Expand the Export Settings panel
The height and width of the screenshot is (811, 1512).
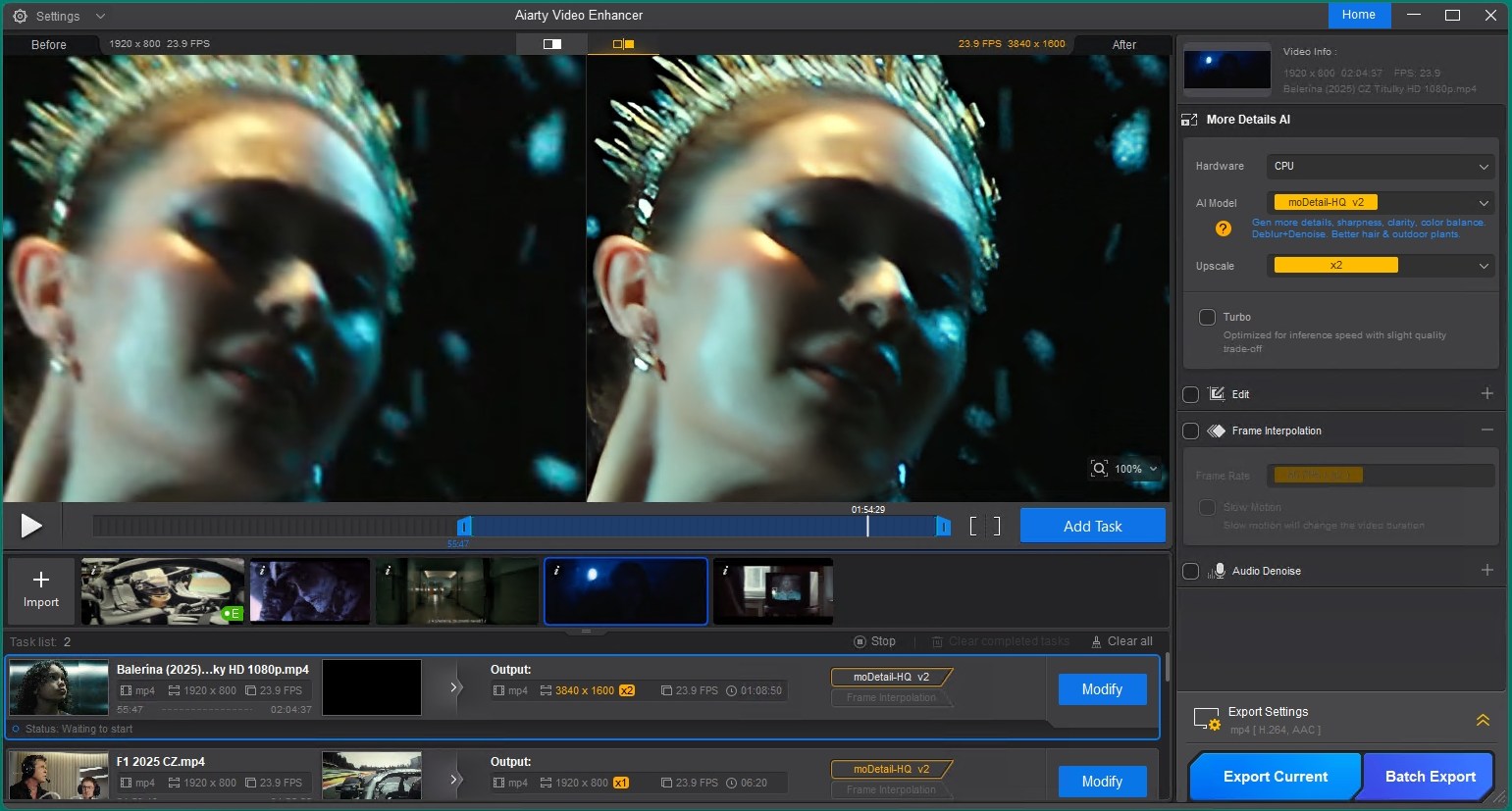coord(1483,720)
